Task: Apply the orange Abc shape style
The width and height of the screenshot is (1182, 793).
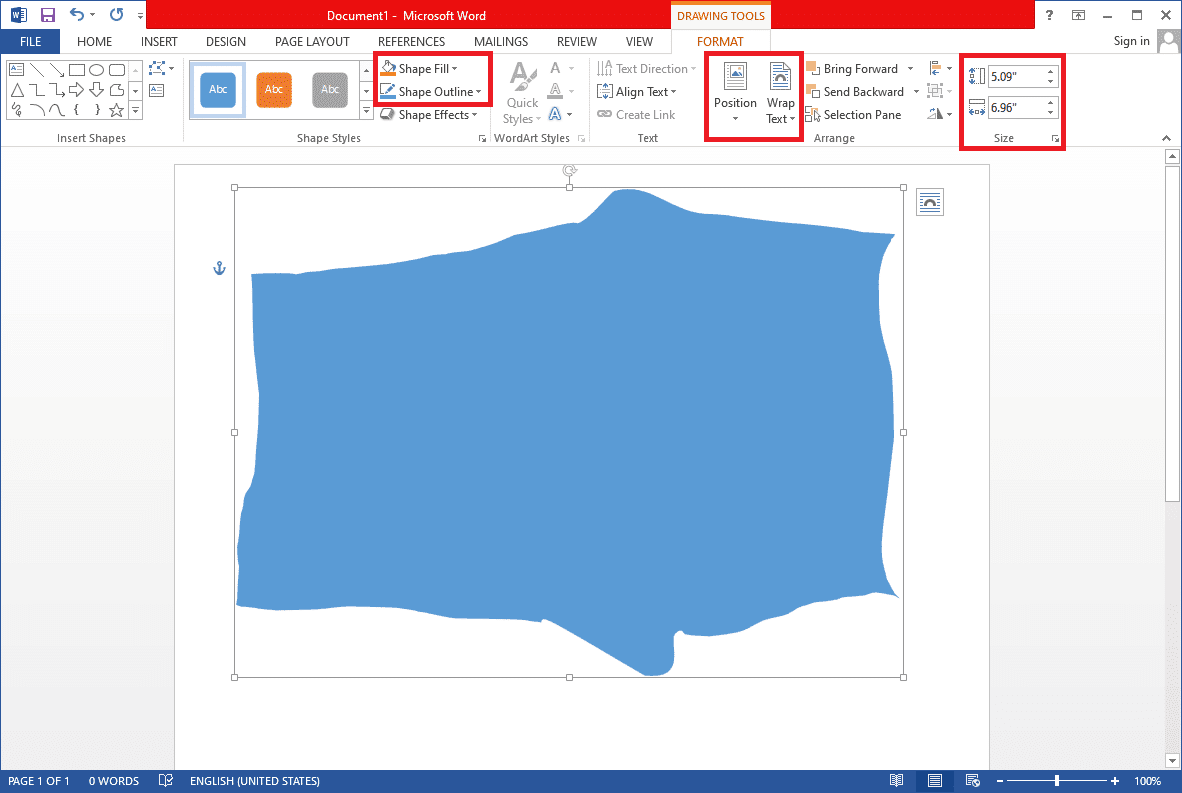Action: click(x=273, y=89)
